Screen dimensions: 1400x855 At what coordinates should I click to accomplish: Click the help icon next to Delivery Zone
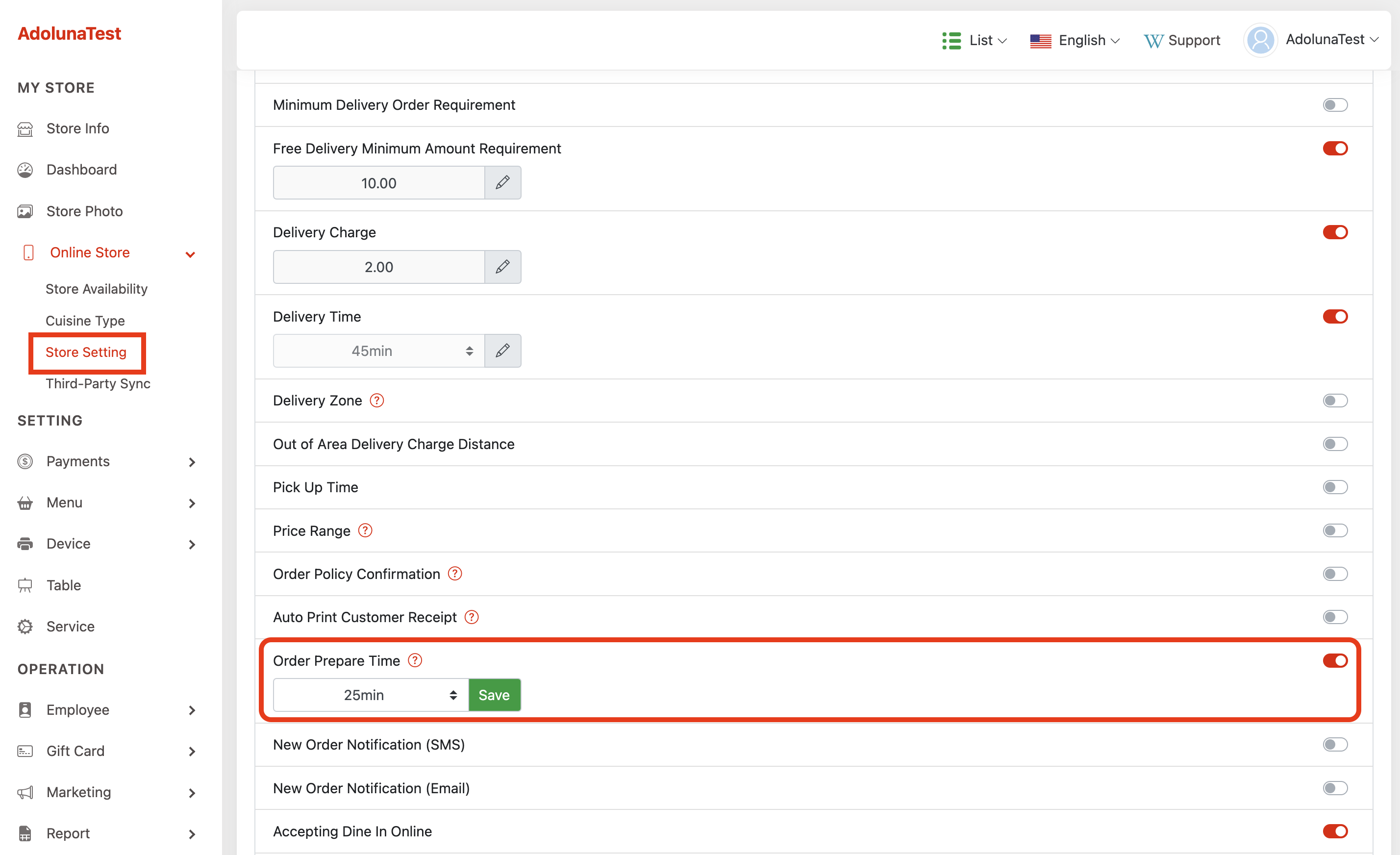(x=376, y=401)
